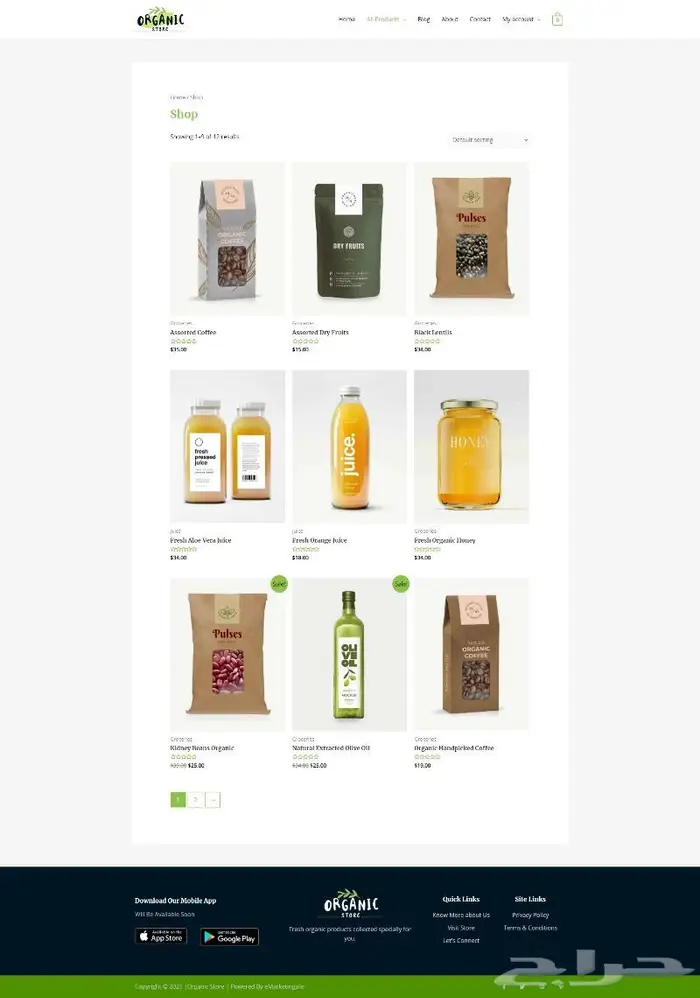Click the next page arrow button

pos(213,799)
